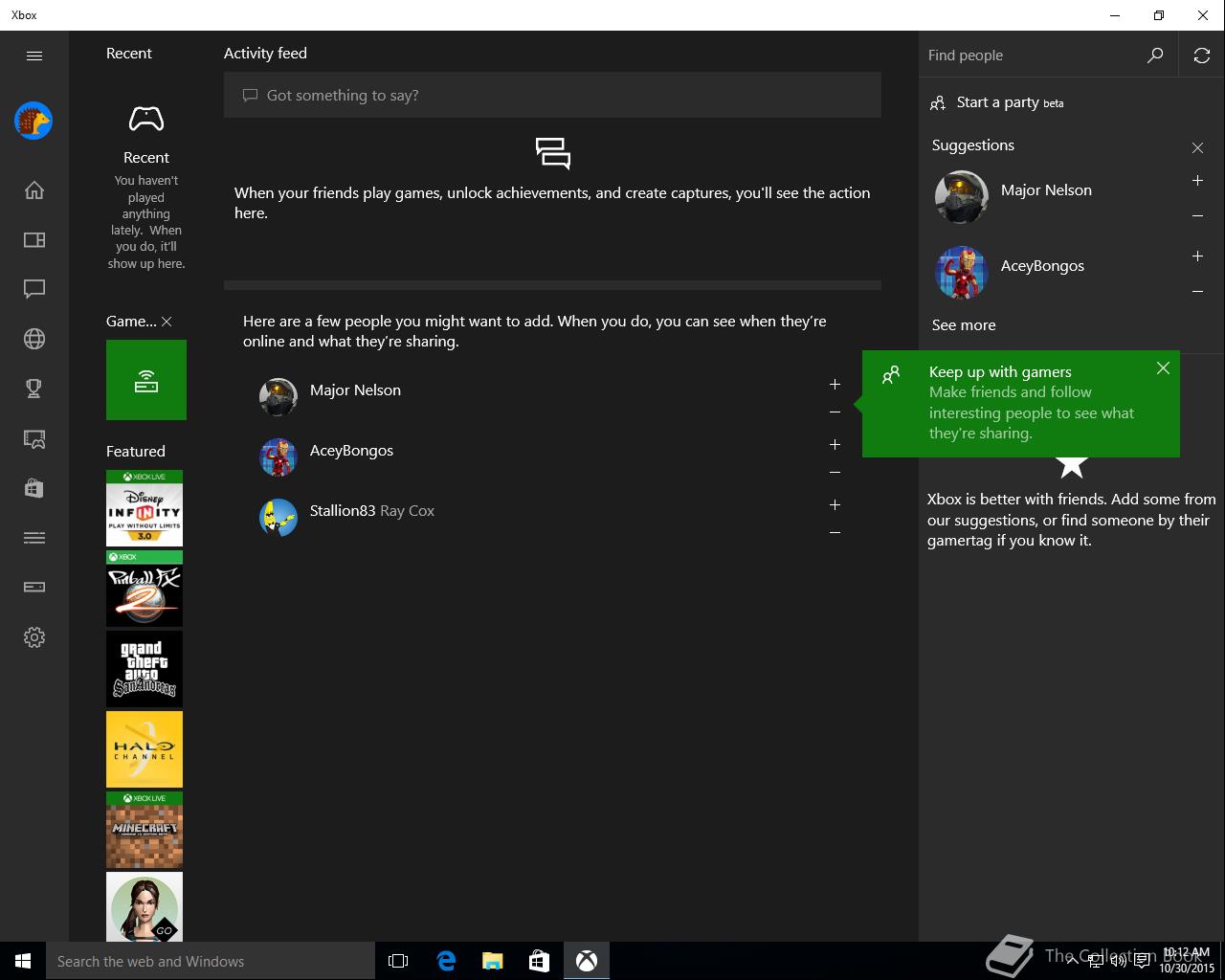Open Windows Store from taskbar
The image size is (1225, 980).
pos(540,961)
